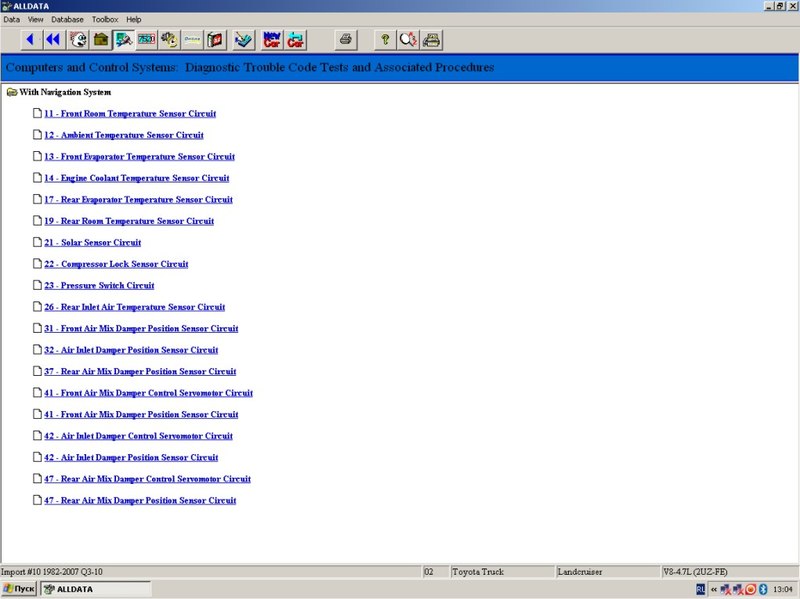
Task: Open 41 - Front Air Mix Damper Position Sensor
Action: (141, 414)
